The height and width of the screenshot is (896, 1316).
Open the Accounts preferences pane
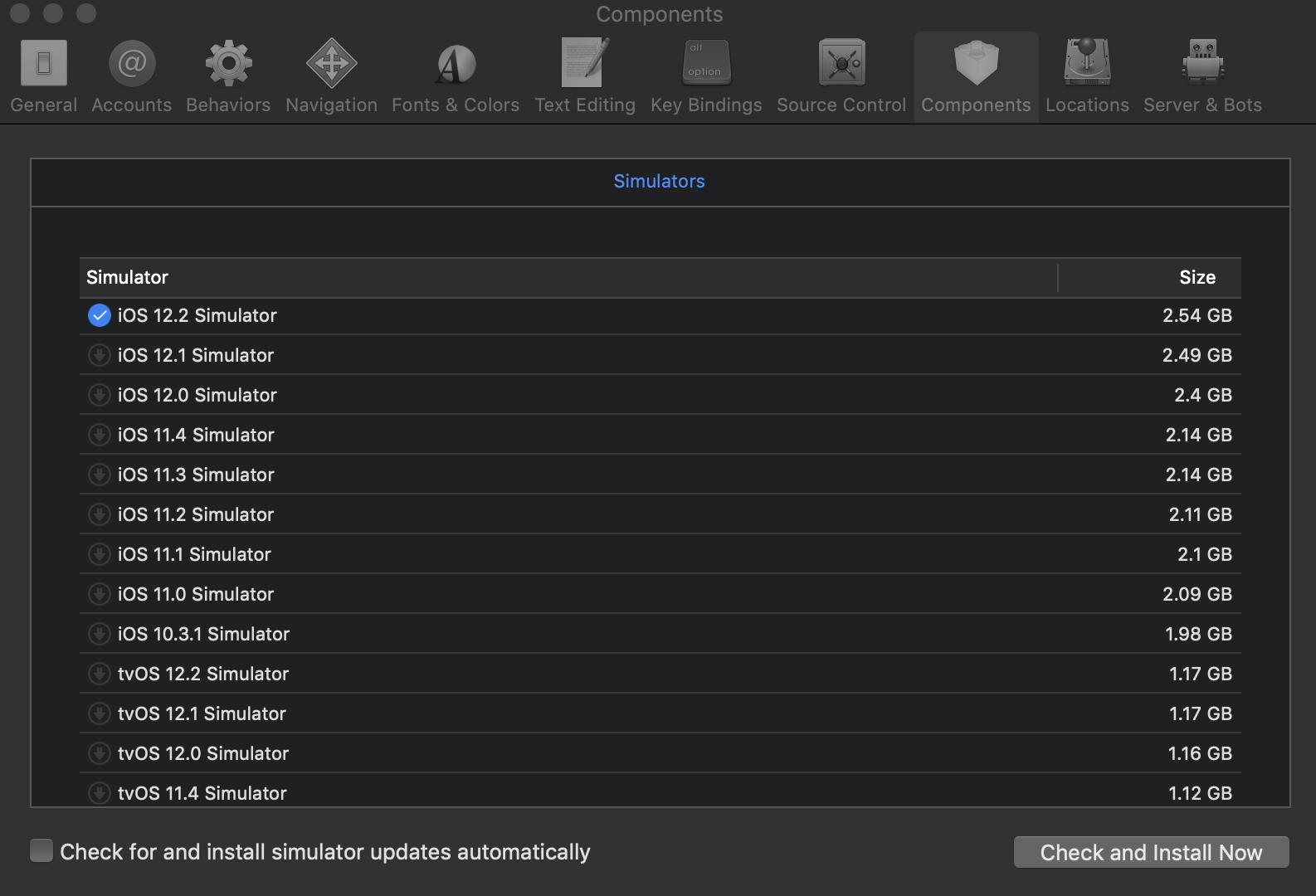pyautogui.click(x=132, y=76)
